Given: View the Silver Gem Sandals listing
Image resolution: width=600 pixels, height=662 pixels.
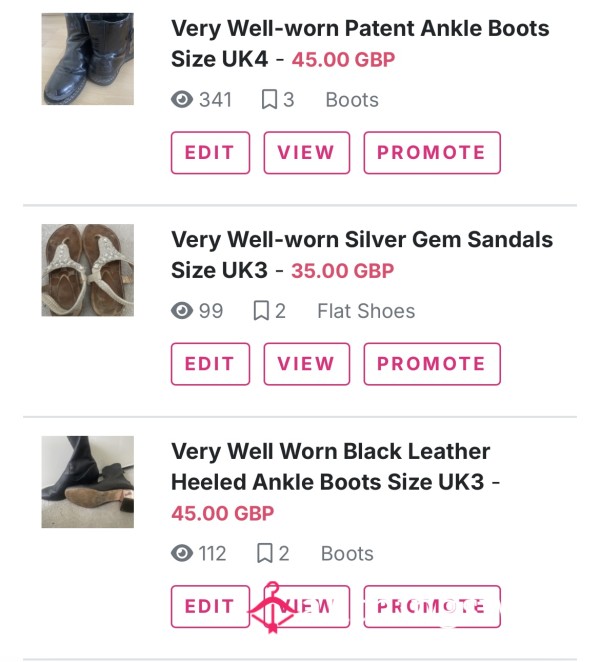Looking at the screenshot, I should tap(307, 364).
